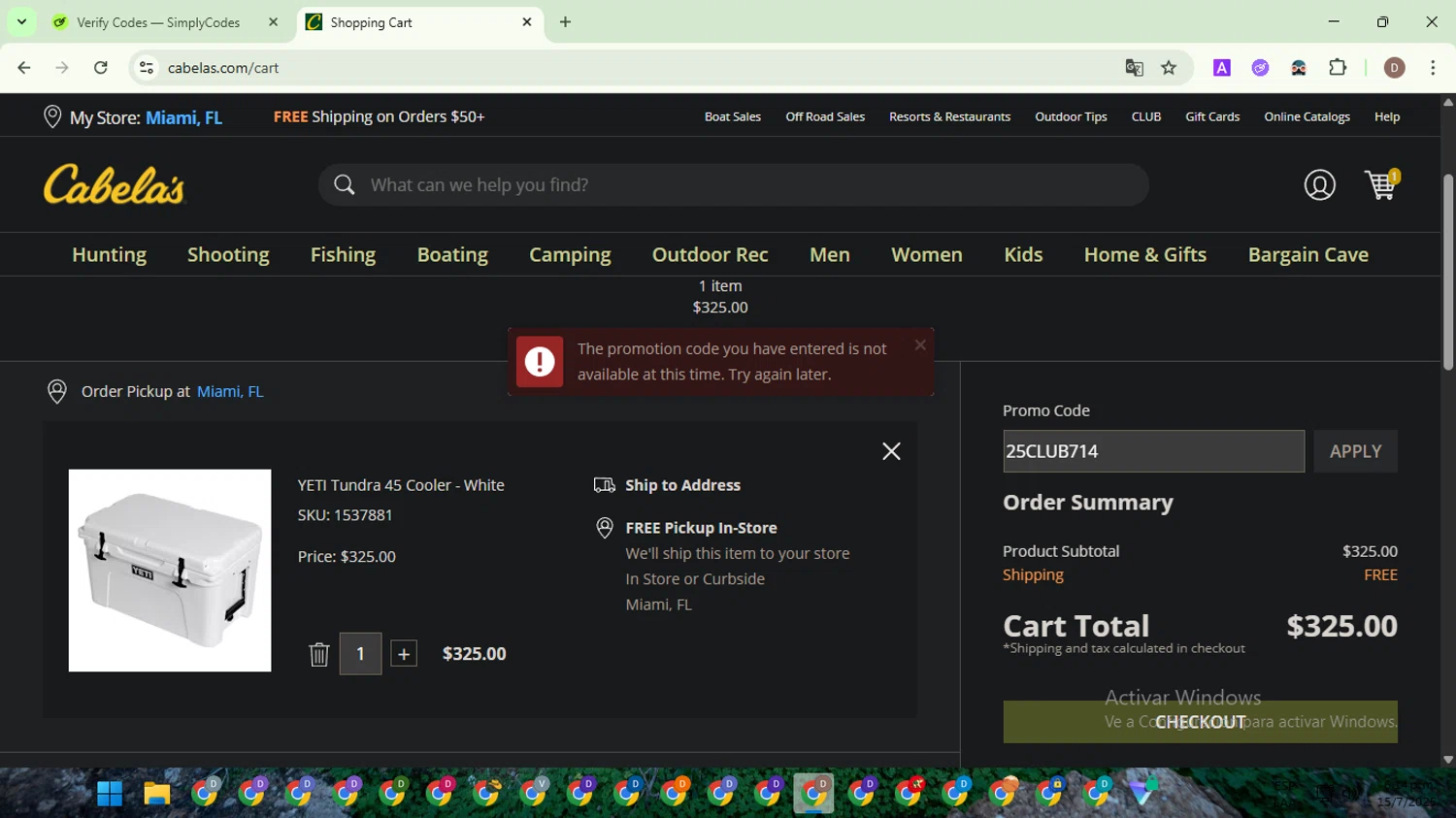Open the Shooting category menu
The width and height of the screenshot is (1456, 818).
tap(228, 254)
